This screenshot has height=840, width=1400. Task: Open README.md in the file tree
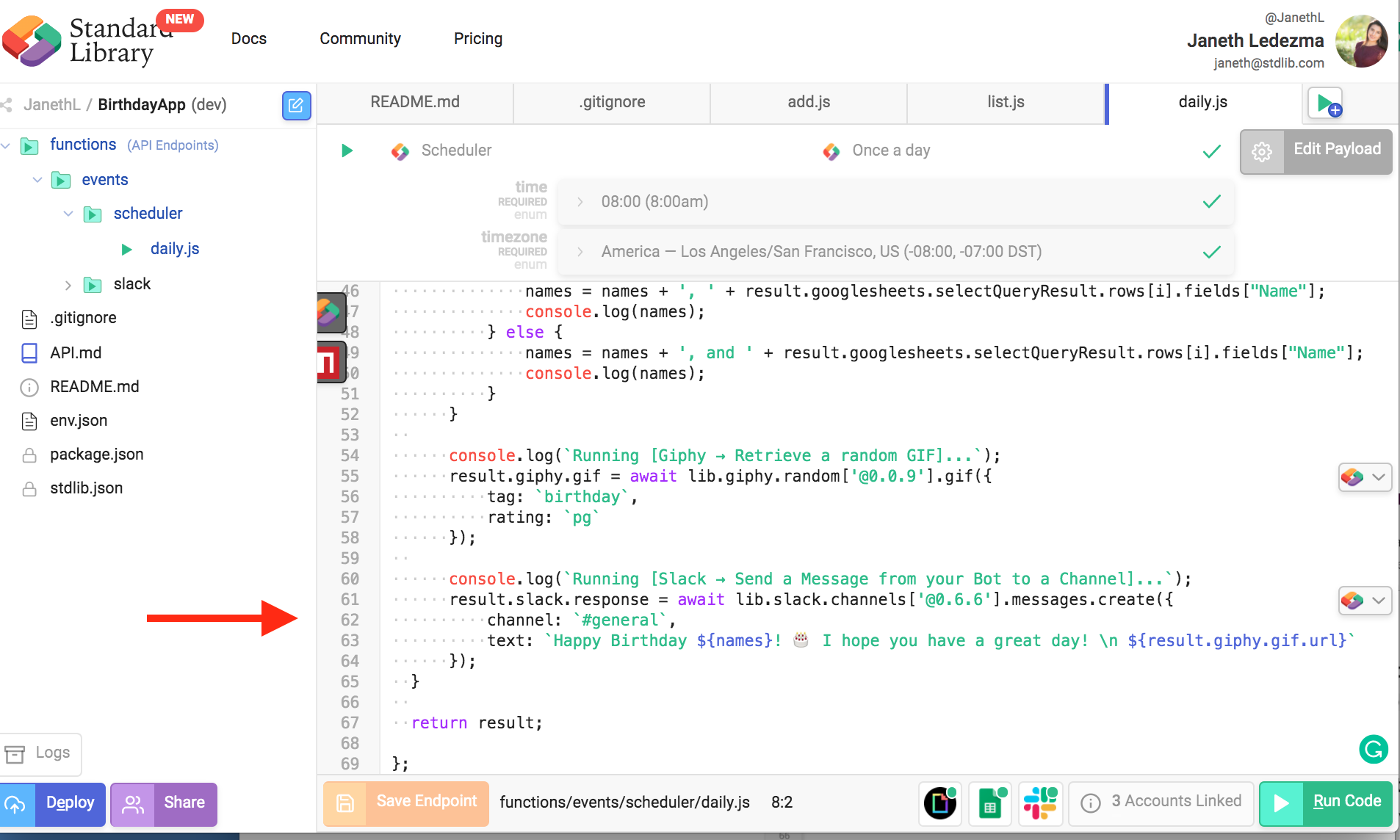[x=95, y=387]
